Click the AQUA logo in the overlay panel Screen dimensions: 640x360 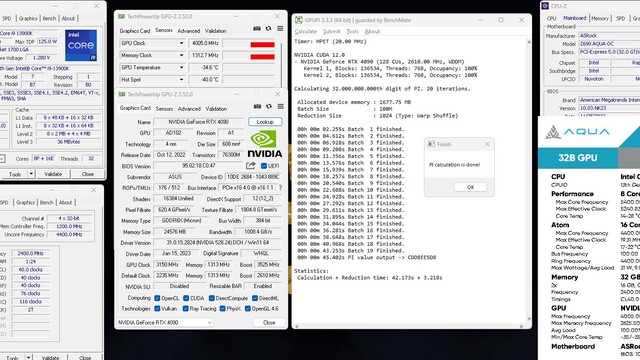pyautogui.click(x=578, y=132)
